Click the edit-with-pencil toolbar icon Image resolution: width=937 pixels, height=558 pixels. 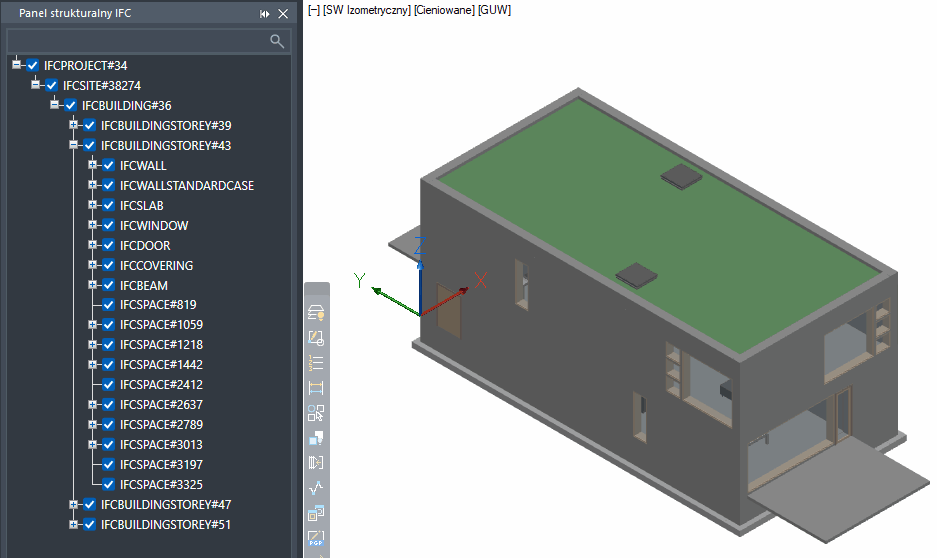click(x=316, y=338)
